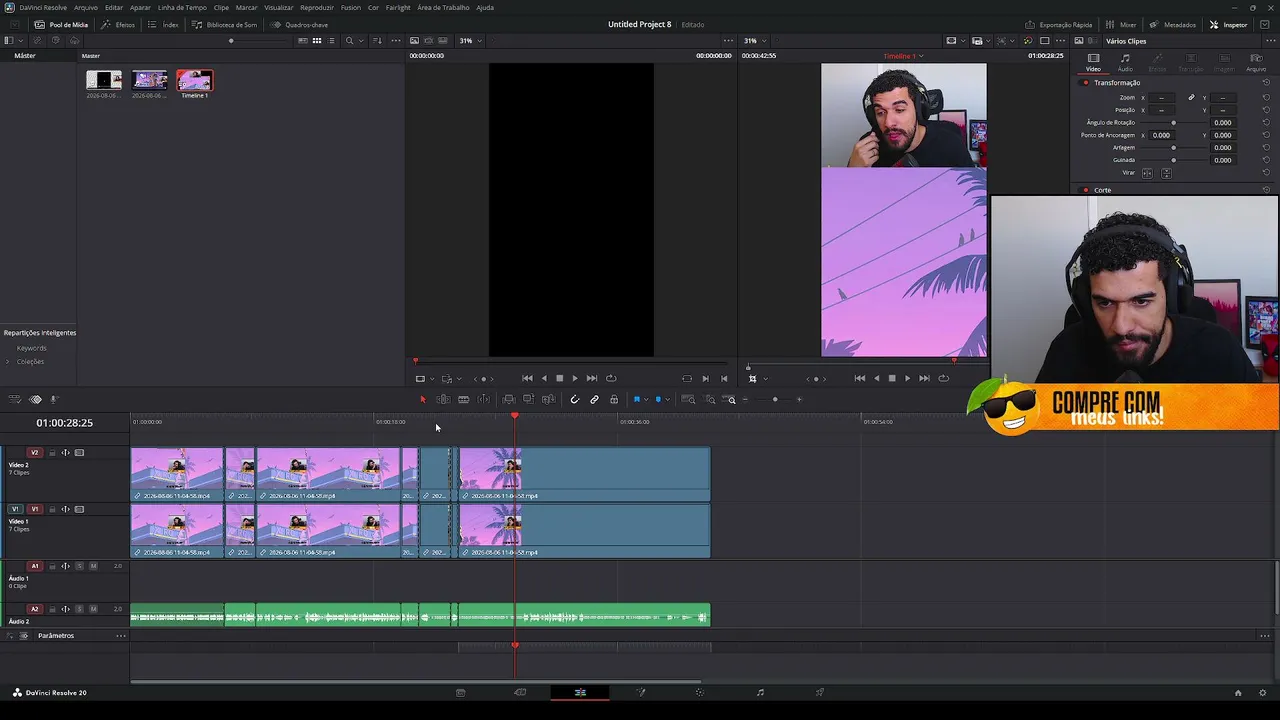Adjust the Arfagem slider in Inspector
The height and width of the screenshot is (720, 1280).
(x=1174, y=148)
